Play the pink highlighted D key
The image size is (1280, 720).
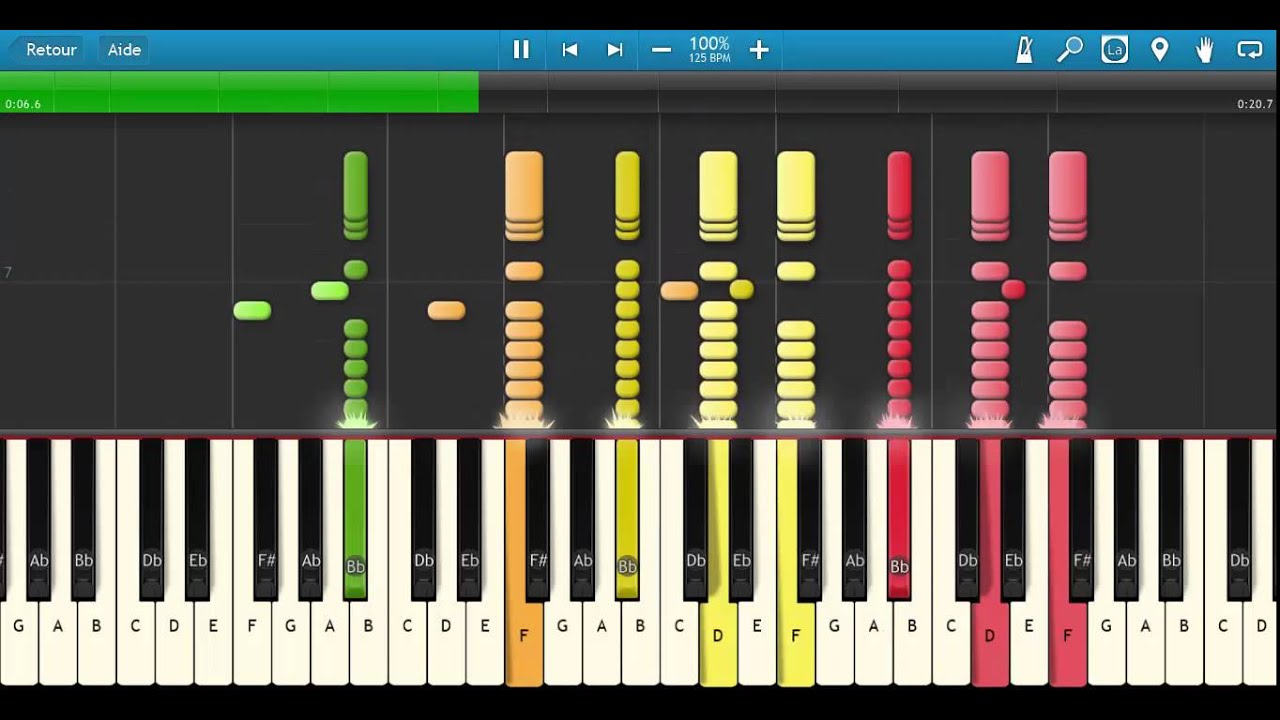tap(989, 634)
